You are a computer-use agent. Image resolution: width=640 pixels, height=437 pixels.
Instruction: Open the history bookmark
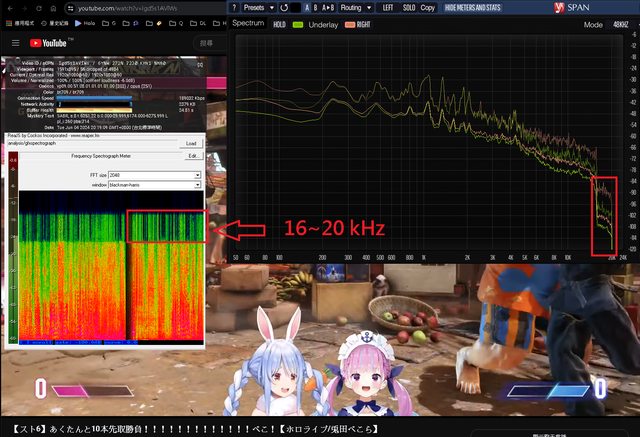(x=55, y=23)
